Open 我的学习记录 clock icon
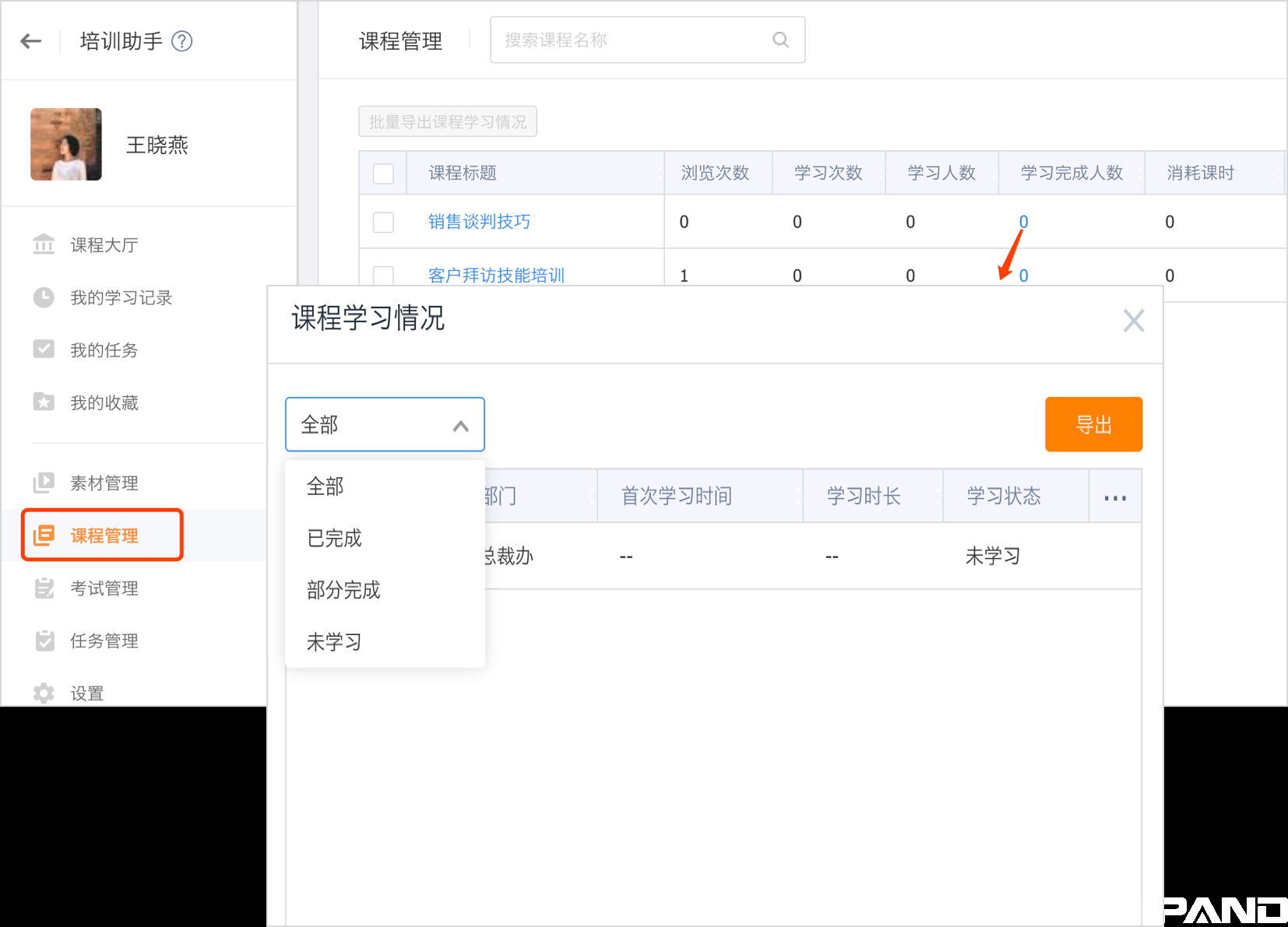Viewport: 1288px width, 927px height. coord(44,297)
